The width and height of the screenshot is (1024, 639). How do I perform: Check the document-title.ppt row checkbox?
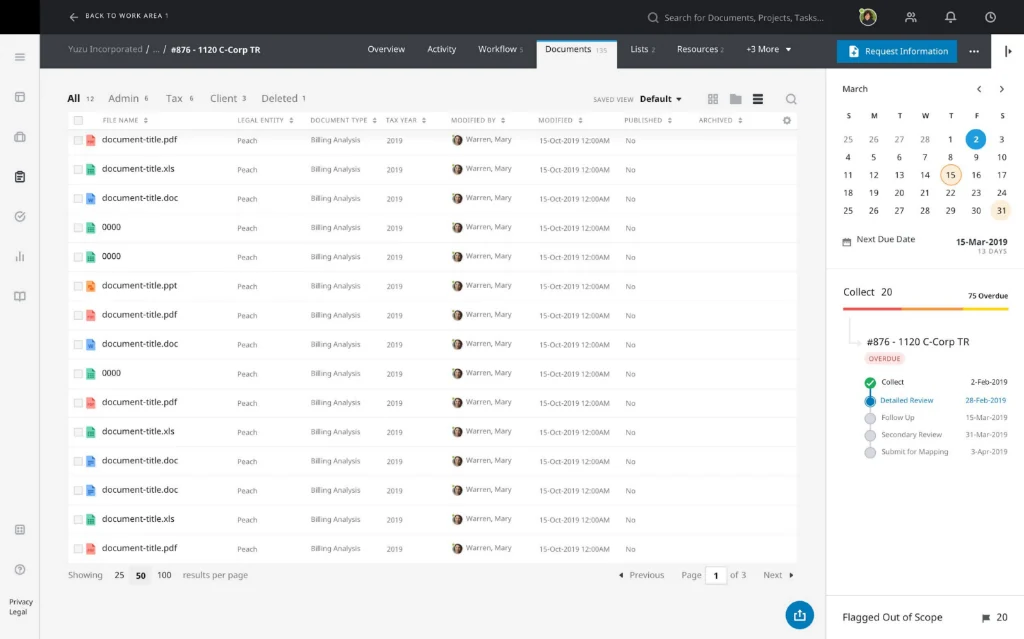pyautogui.click(x=78, y=286)
